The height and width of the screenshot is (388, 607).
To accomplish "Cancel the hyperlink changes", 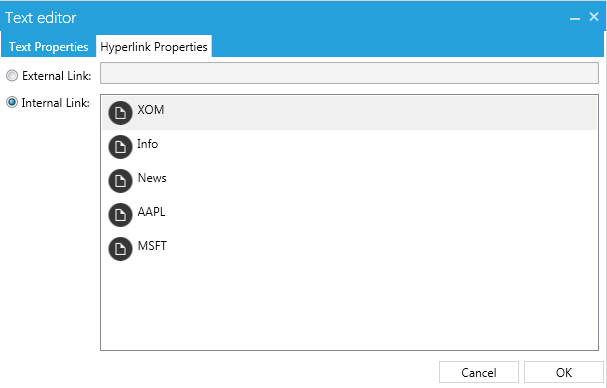I will coord(478,372).
